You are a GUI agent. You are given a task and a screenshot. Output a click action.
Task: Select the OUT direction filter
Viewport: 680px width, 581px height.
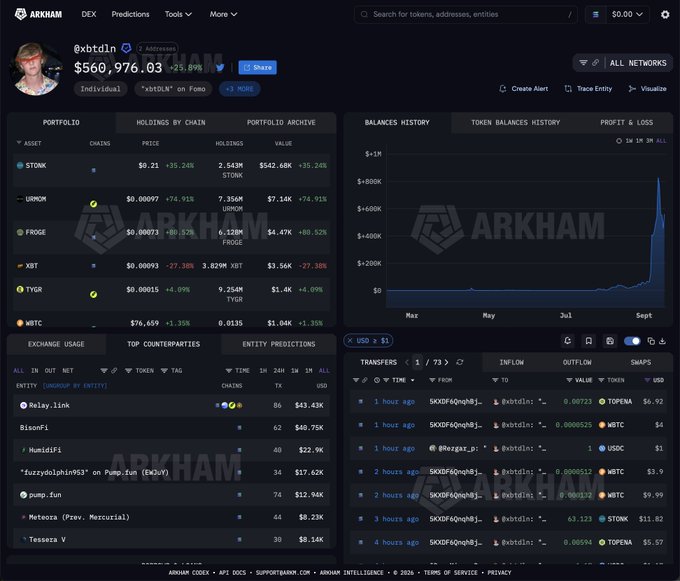50,371
